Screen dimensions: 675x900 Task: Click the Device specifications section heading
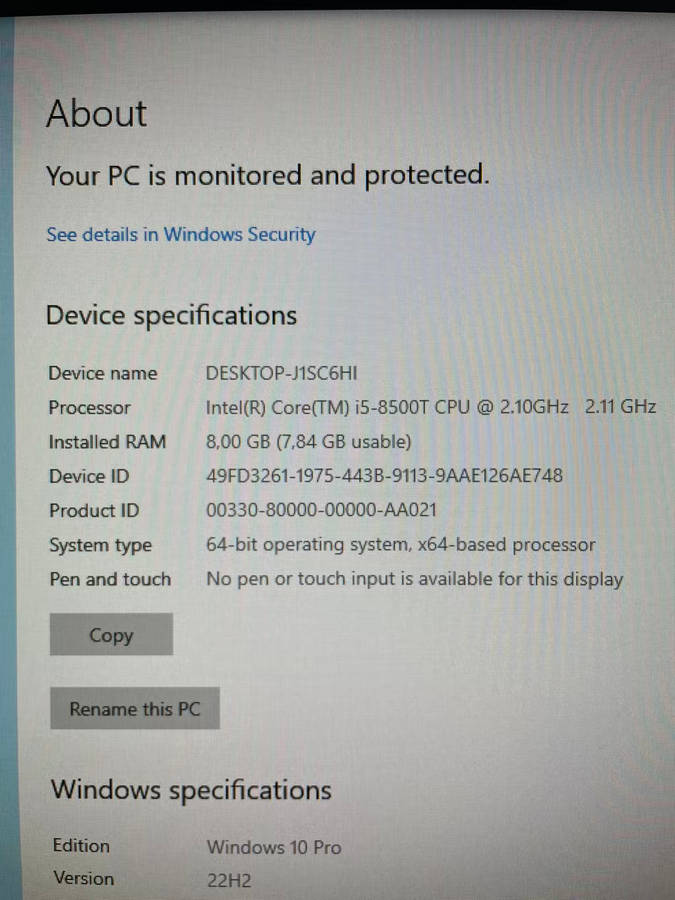point(170,315)
